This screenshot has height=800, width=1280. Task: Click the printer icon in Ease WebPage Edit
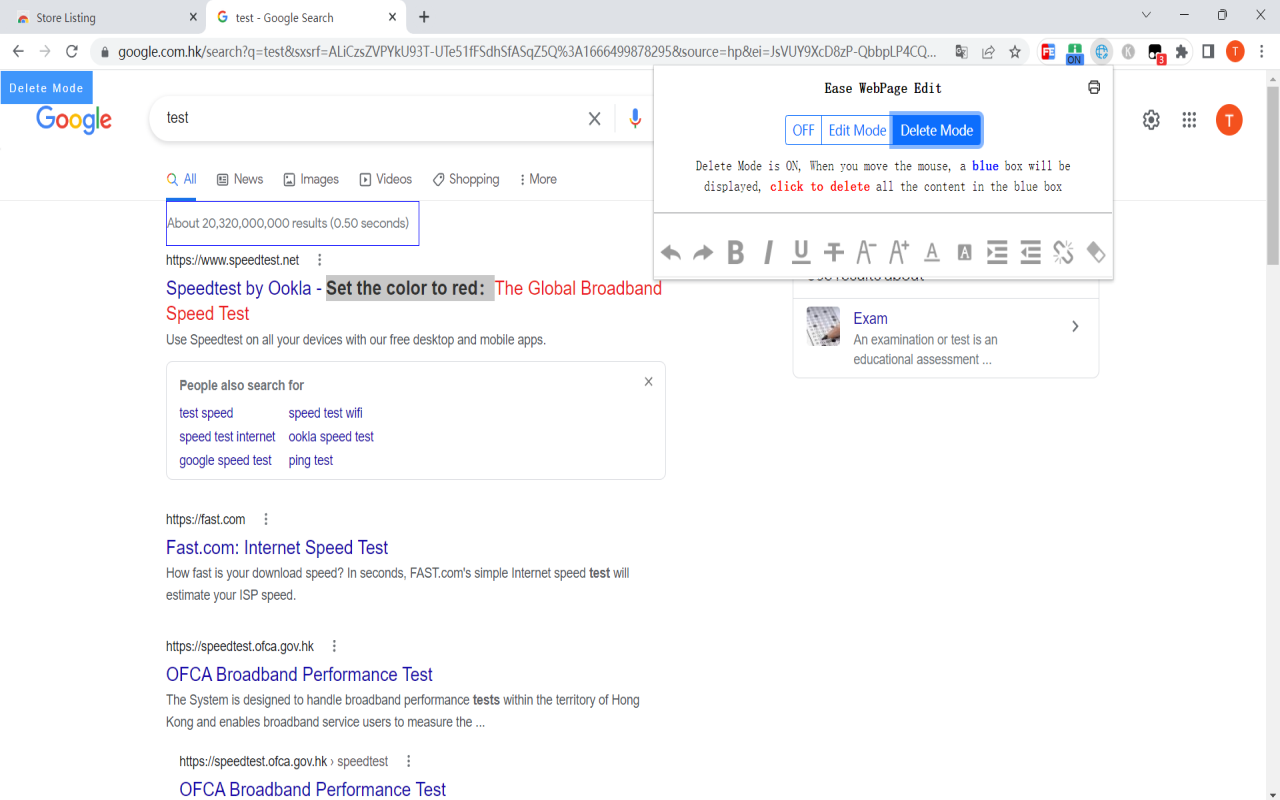(1094, 87)
